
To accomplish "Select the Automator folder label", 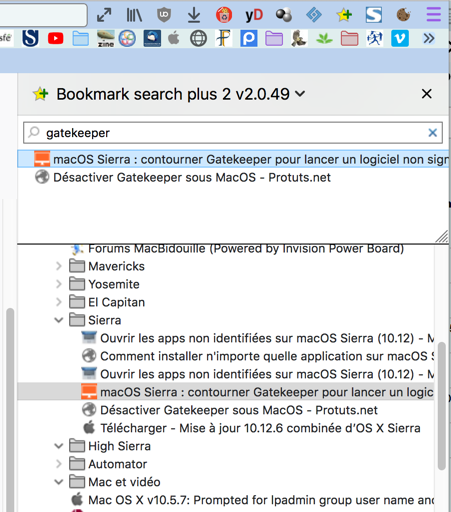I will pos(117,464).
